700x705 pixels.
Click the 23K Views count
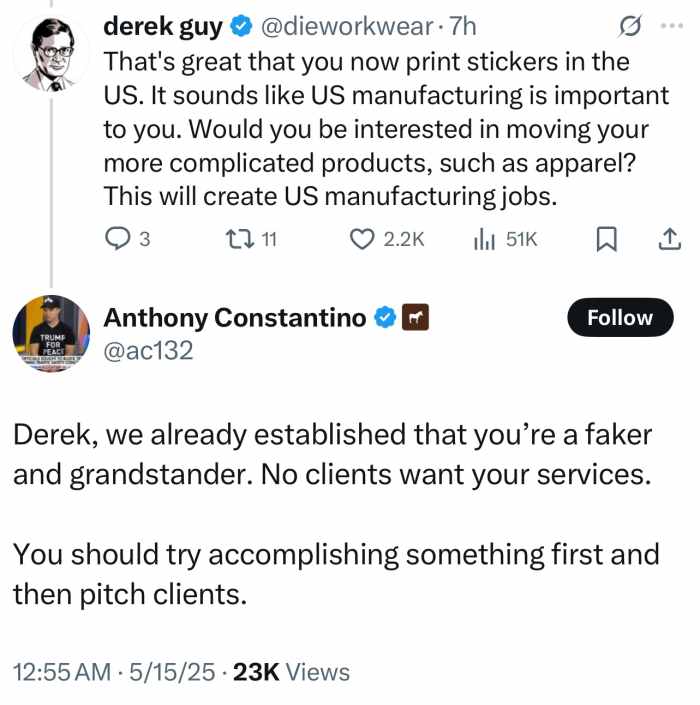(291, 672)
